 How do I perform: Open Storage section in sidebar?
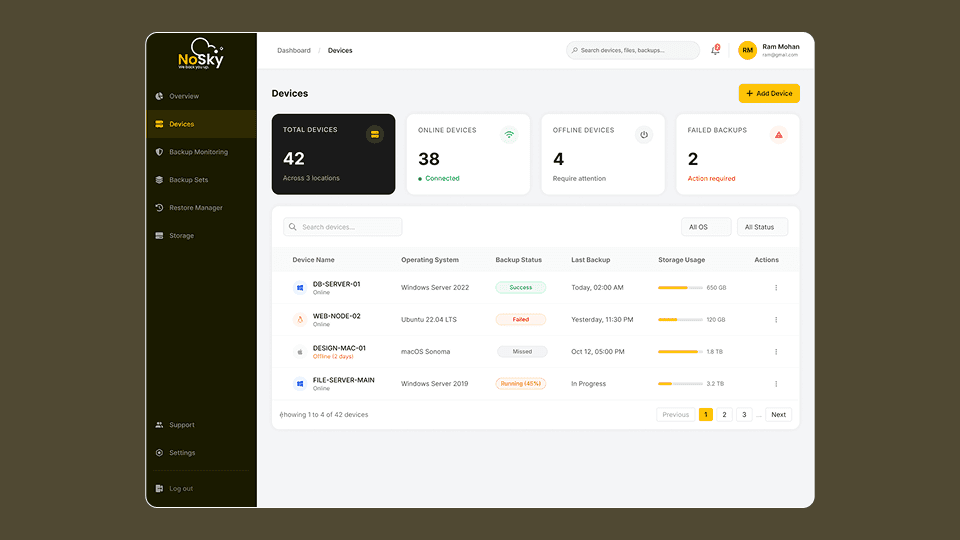tap(201, 236)
